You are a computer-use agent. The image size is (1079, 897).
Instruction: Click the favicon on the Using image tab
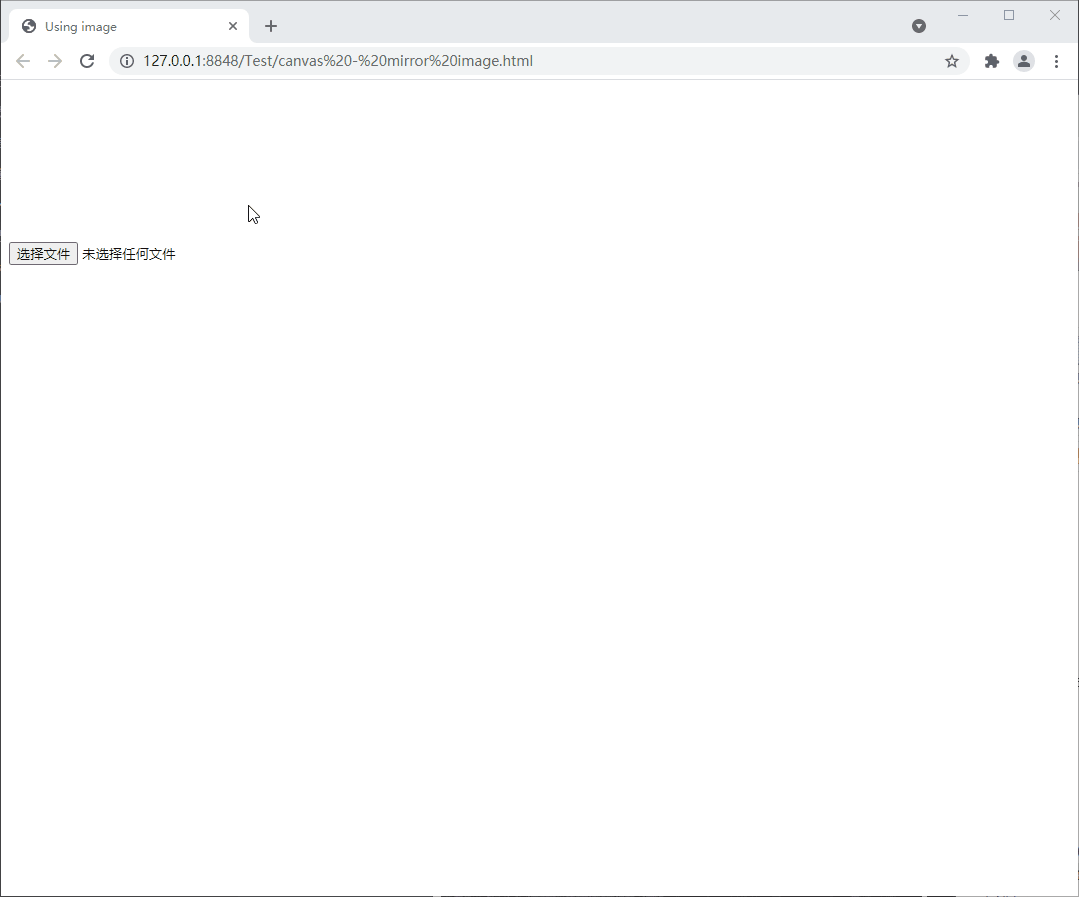coord(28,26)
